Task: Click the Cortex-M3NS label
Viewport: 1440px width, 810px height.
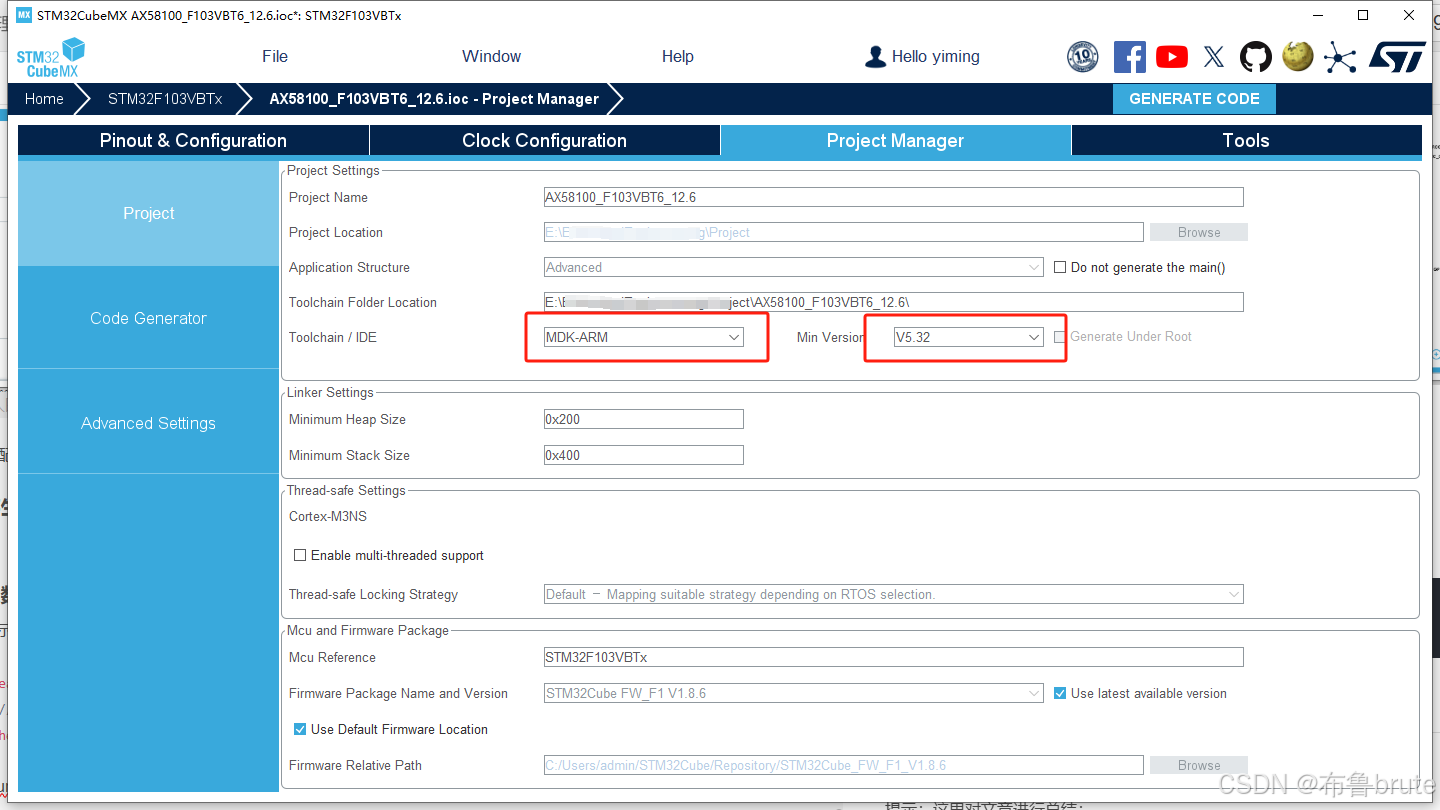Action: tap(328, 516)
